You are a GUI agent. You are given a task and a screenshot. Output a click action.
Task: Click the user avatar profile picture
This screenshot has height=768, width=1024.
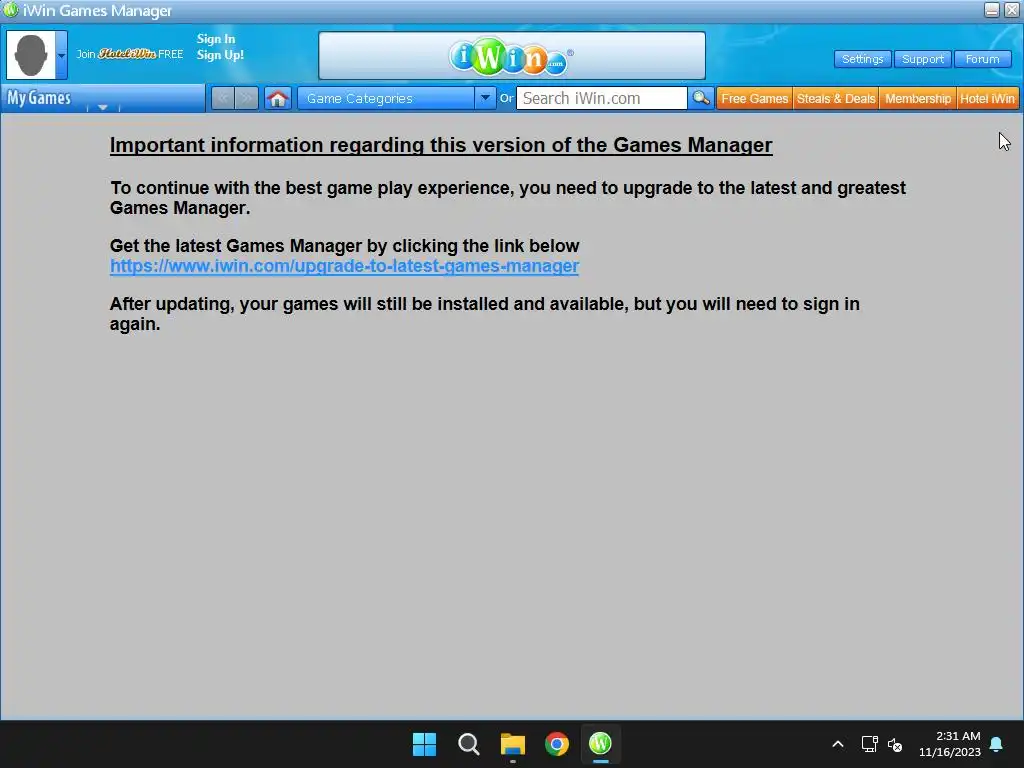[x=31, y=56]
